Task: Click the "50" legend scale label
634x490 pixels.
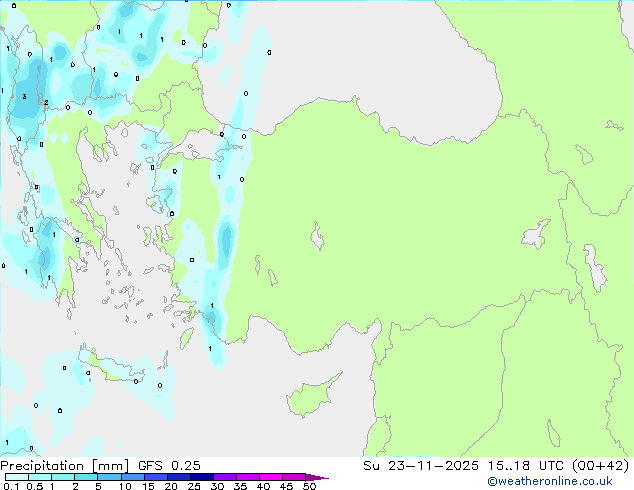Action: click(309, 486)
